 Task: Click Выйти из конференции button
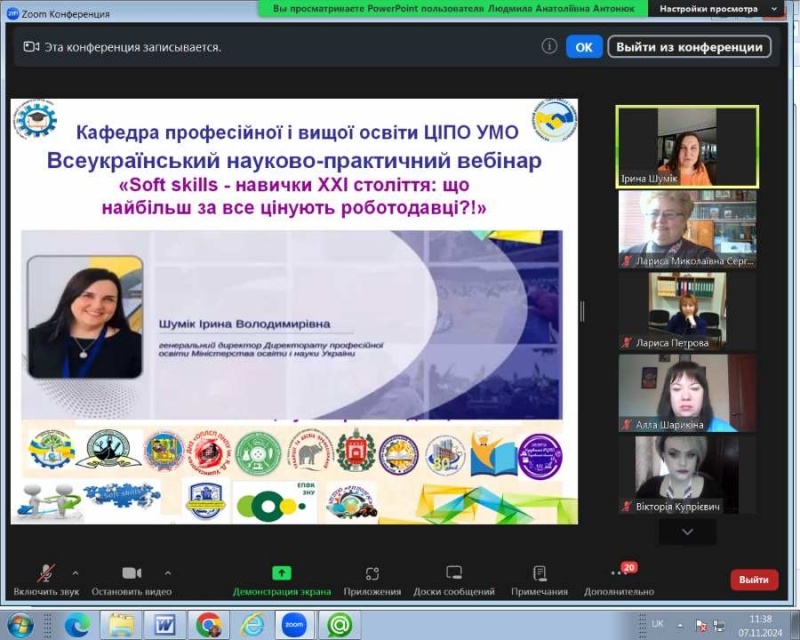pos(689,47)
